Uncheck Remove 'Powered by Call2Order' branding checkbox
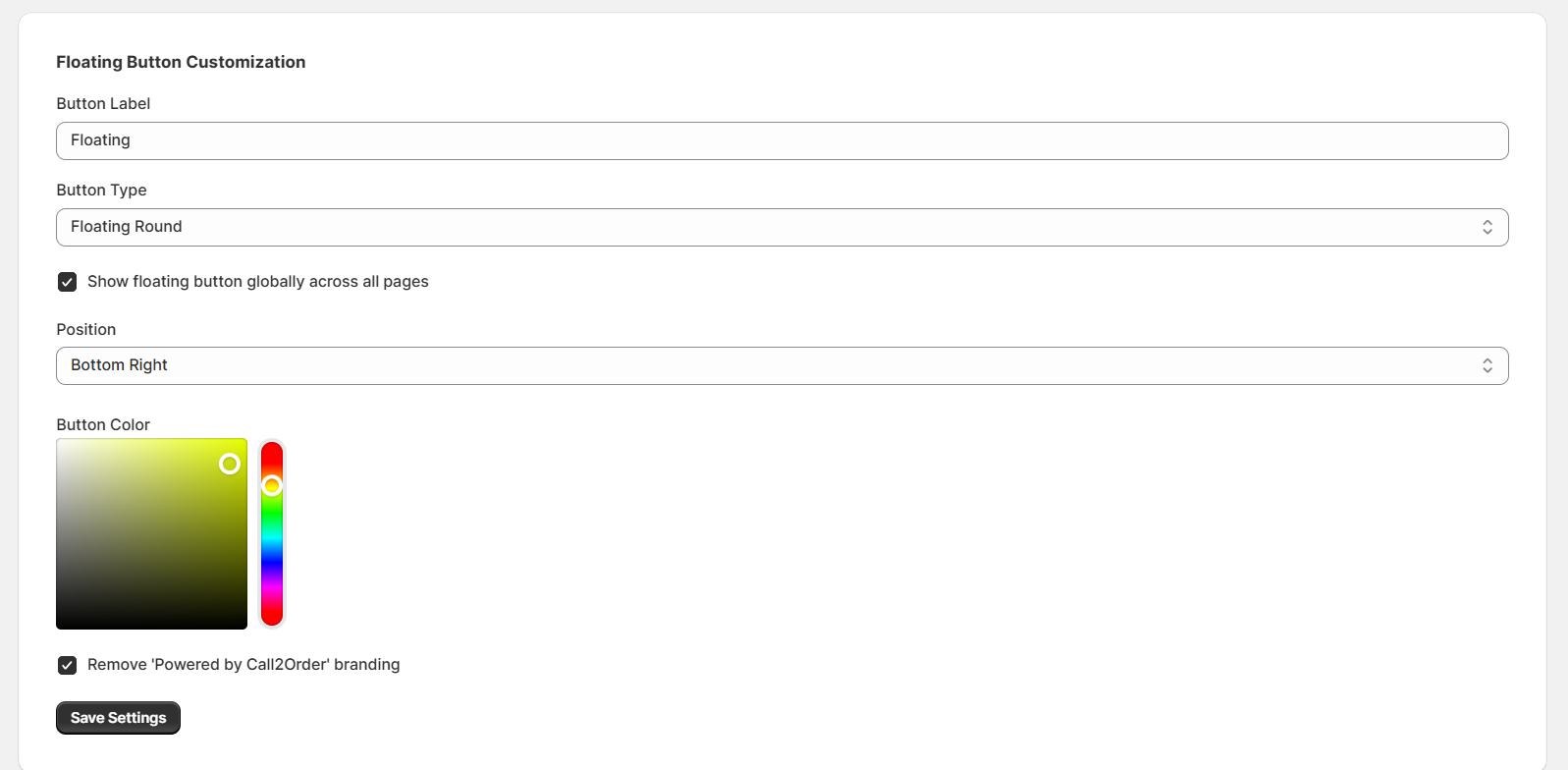This screenshot has width=1568, height=770. (67, 665)
